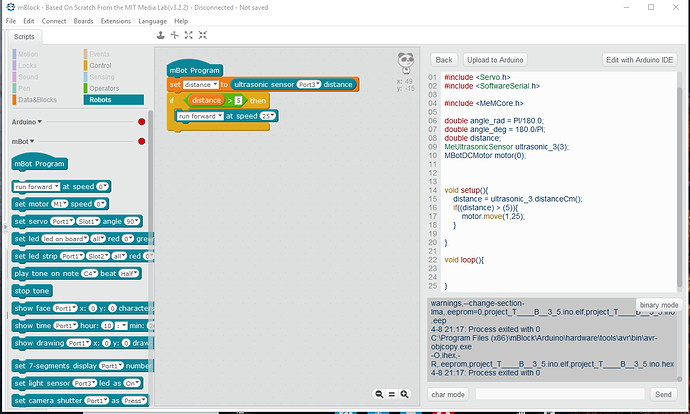The height and width of the screenshot is (414, 690).
Task: Open Half beat dropdown in play tone block
Action: coord(129,273)
